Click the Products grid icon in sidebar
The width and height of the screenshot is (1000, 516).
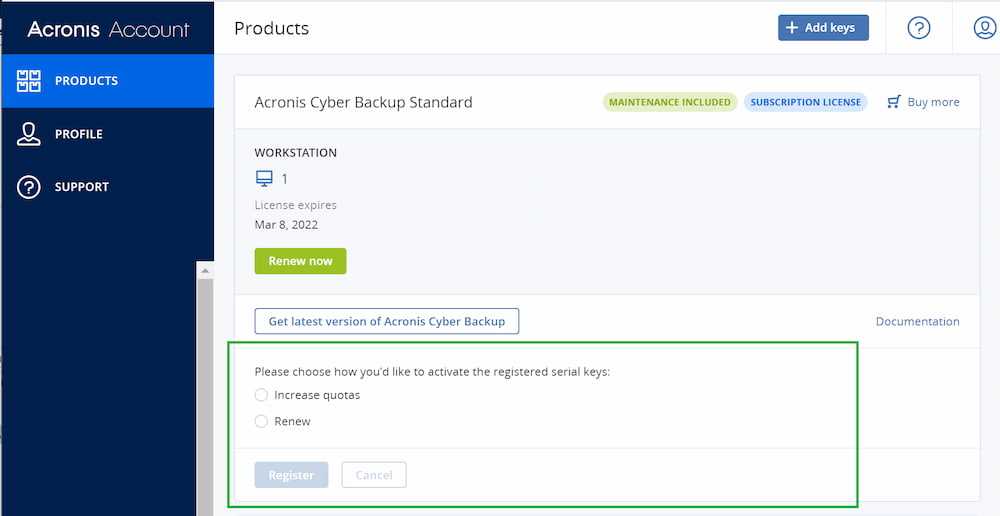(29, 81)
